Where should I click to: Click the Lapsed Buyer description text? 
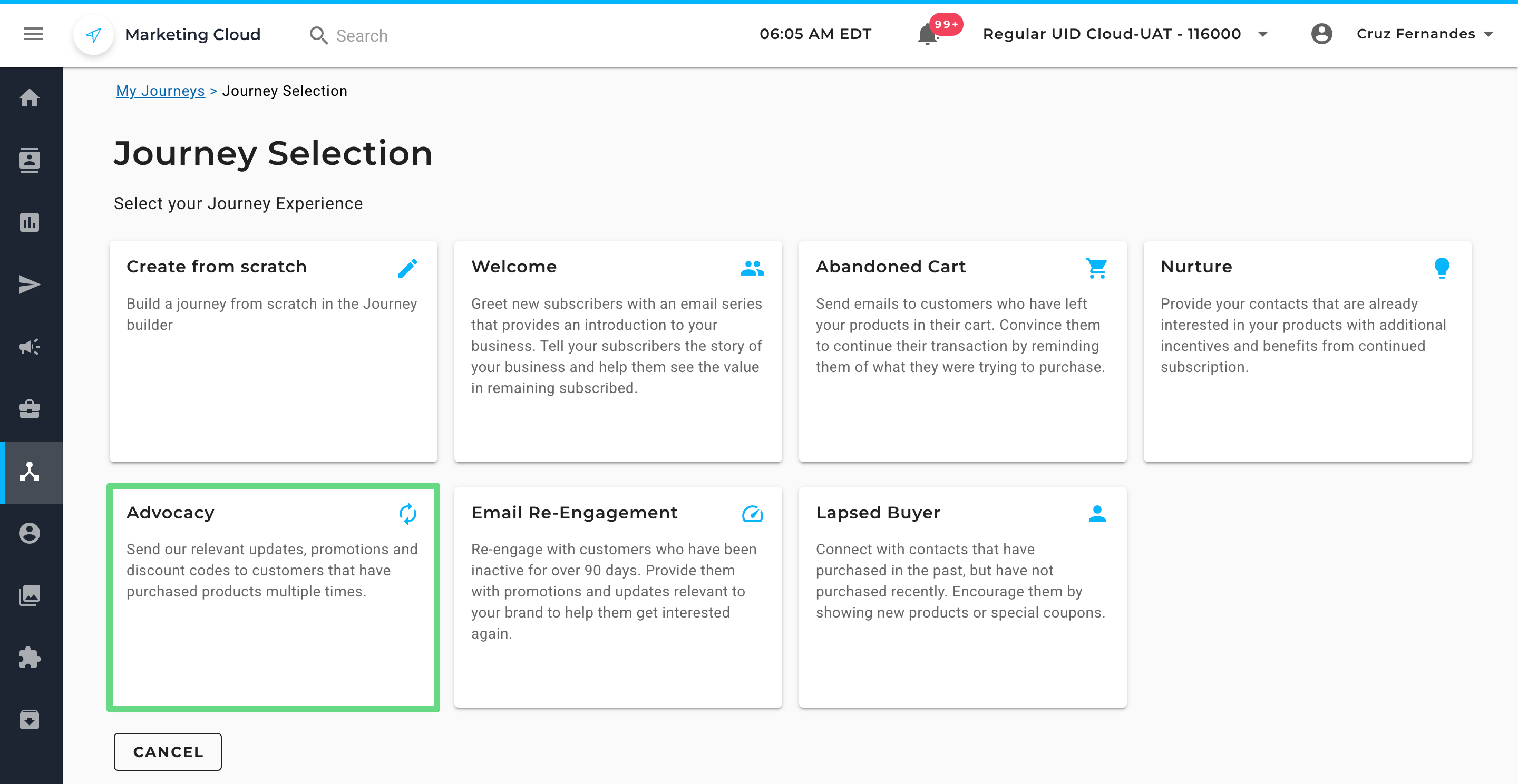click(960, 581)
